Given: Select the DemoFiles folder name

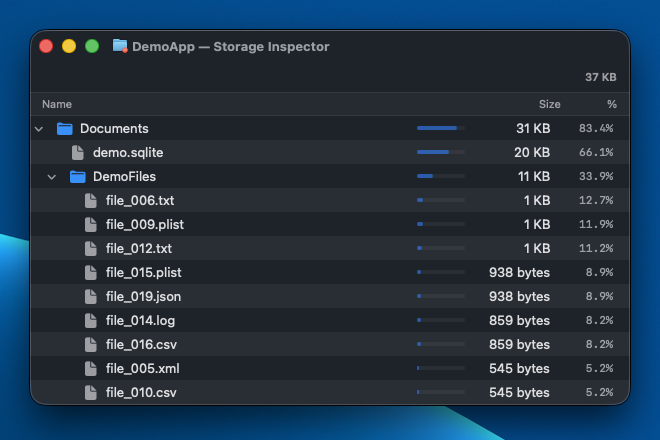Looking at the screenshot, I should pyautogui.click(x=124, y=176).
